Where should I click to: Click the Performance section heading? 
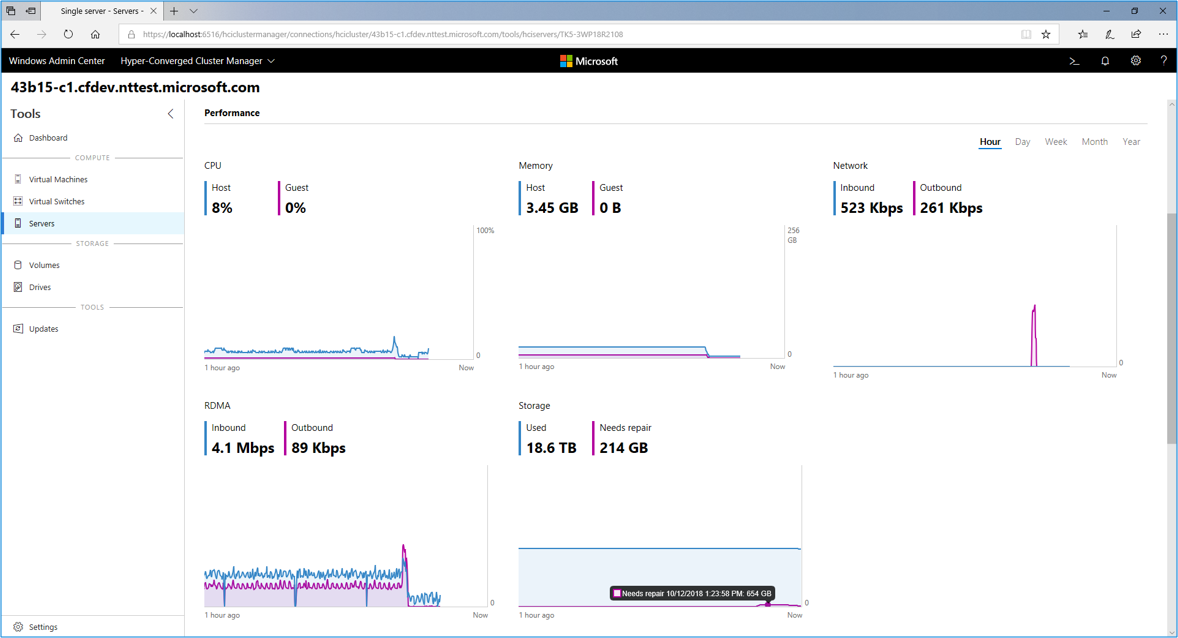tap(232, 113)
